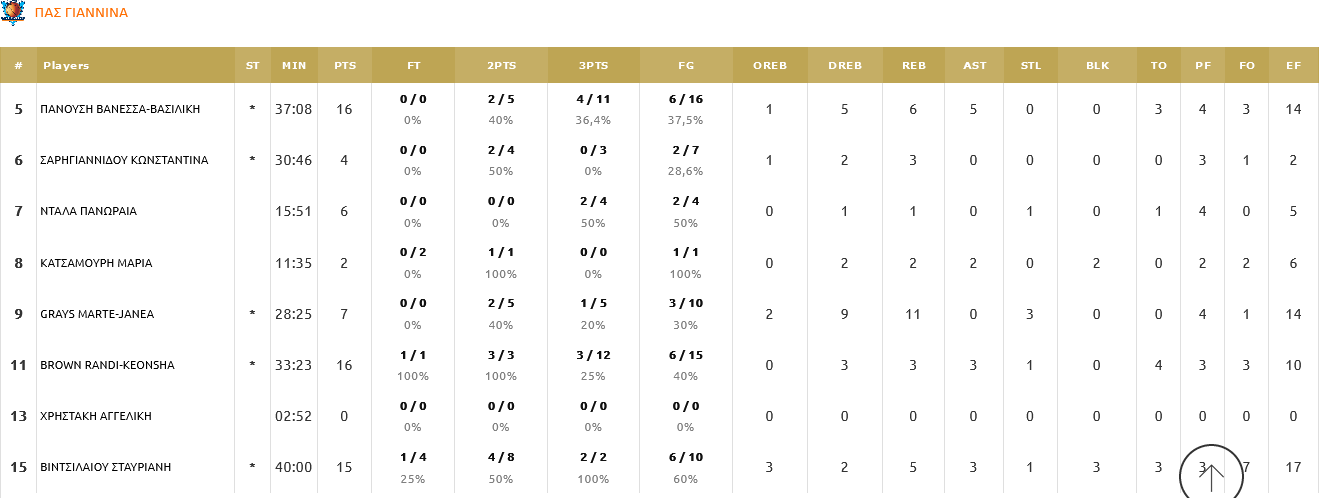Click the REB column header
The image size is (1319, 498).
pyautogui.click(x=913, y=66)
